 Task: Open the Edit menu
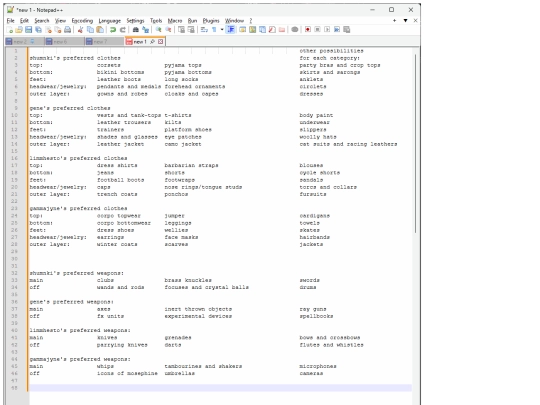(x=24, y=21)
